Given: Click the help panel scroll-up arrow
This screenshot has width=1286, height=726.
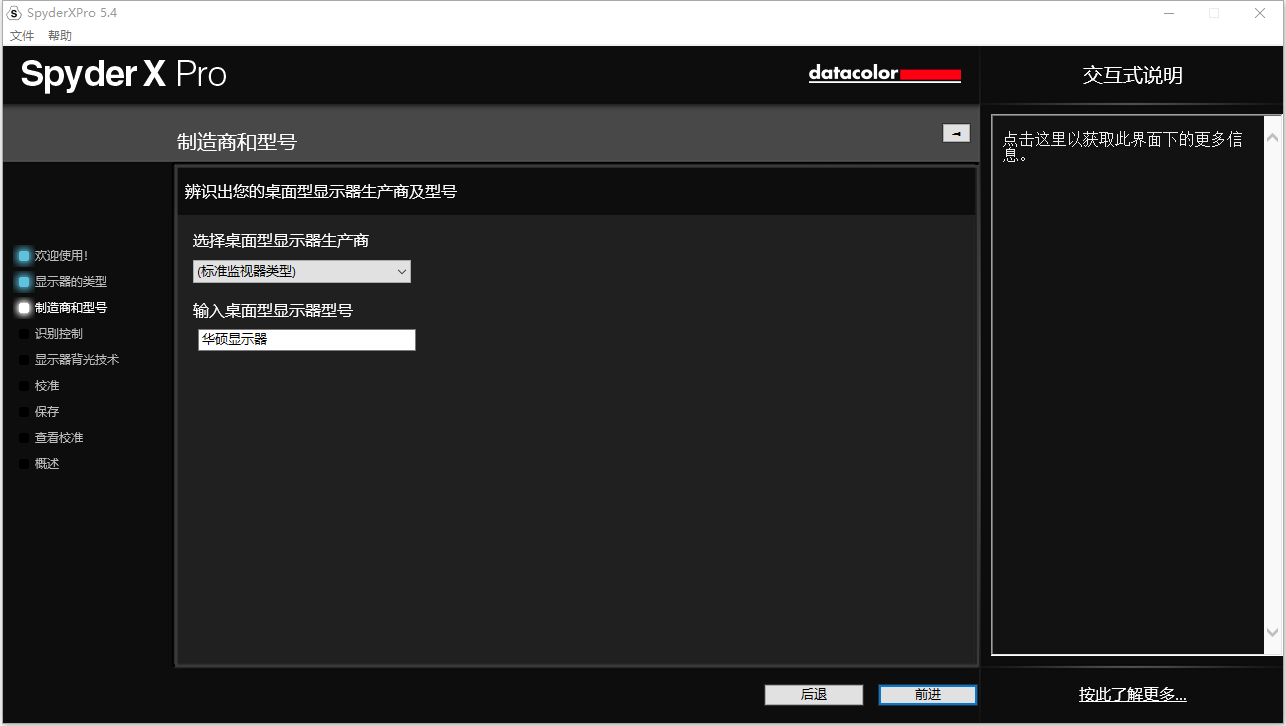Looking at the screenshot, I should coord(1272,137).
